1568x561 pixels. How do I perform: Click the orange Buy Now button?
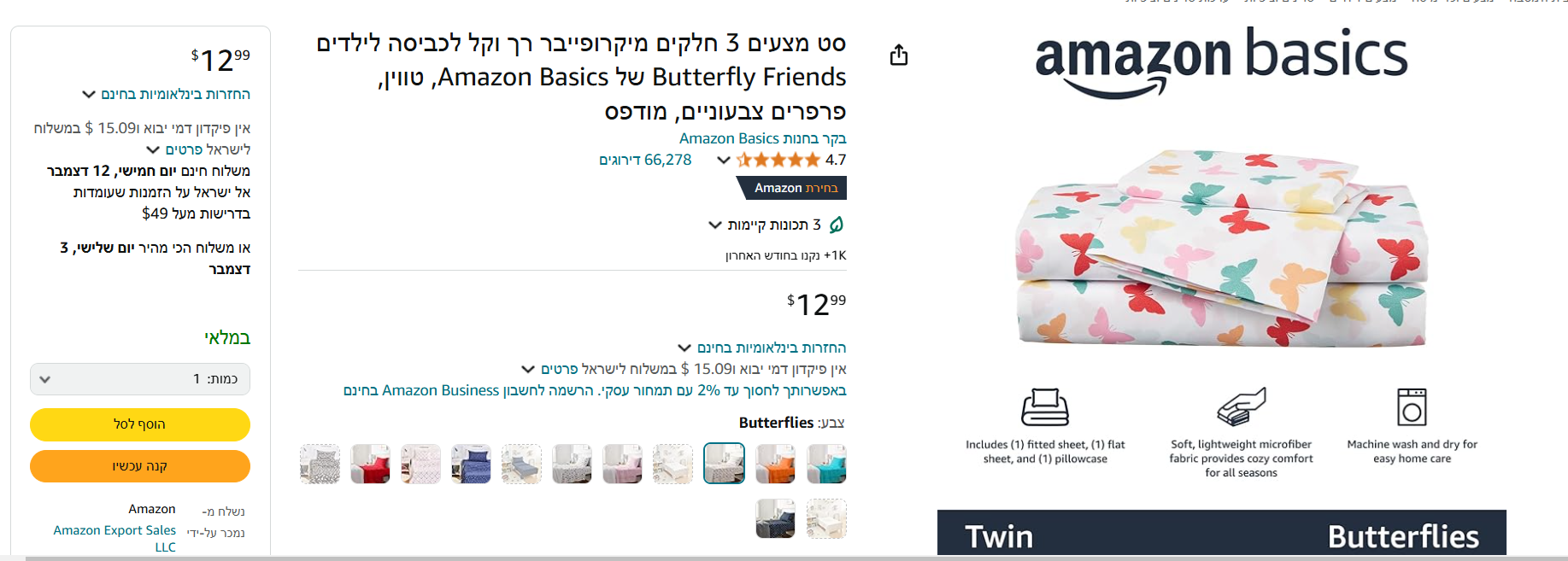140,466
